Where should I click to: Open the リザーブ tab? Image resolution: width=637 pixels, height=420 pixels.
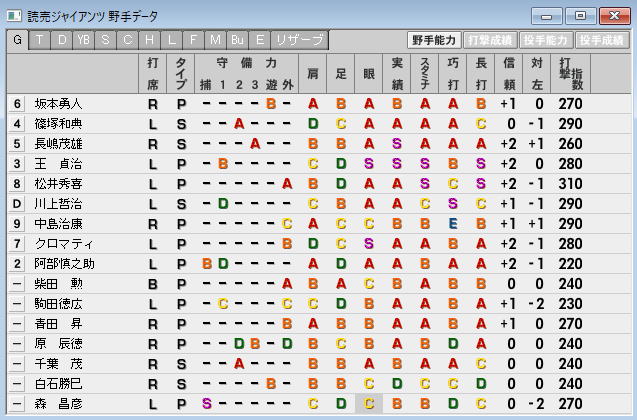[299, 40]
